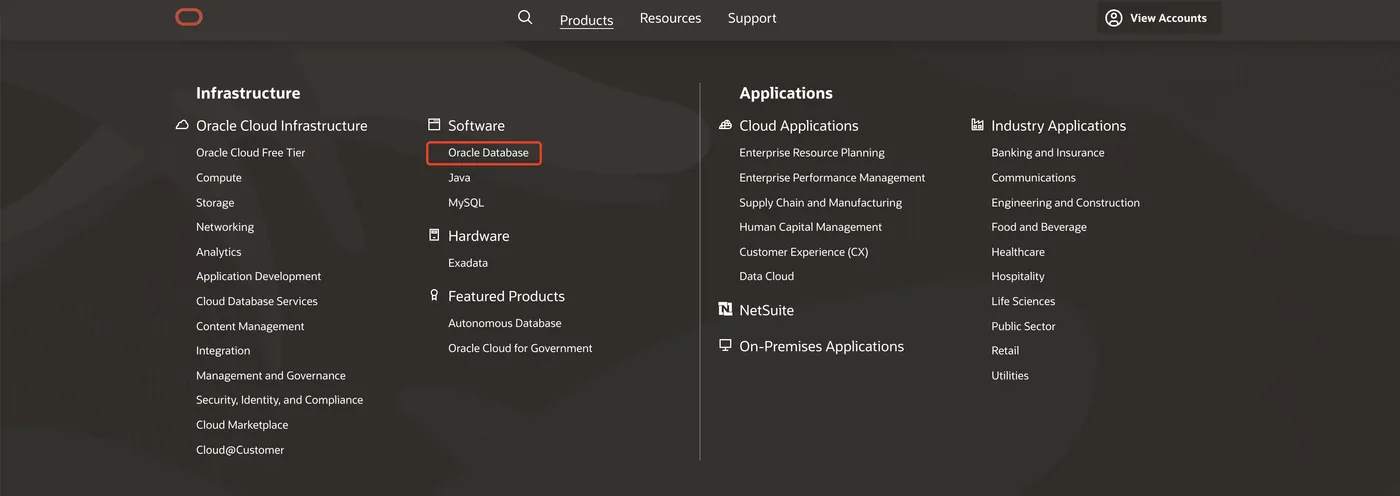Open the Cloud Applications heading
Image resolution: width=1400 pixels, height=496 pixels.
pos(799,126)
